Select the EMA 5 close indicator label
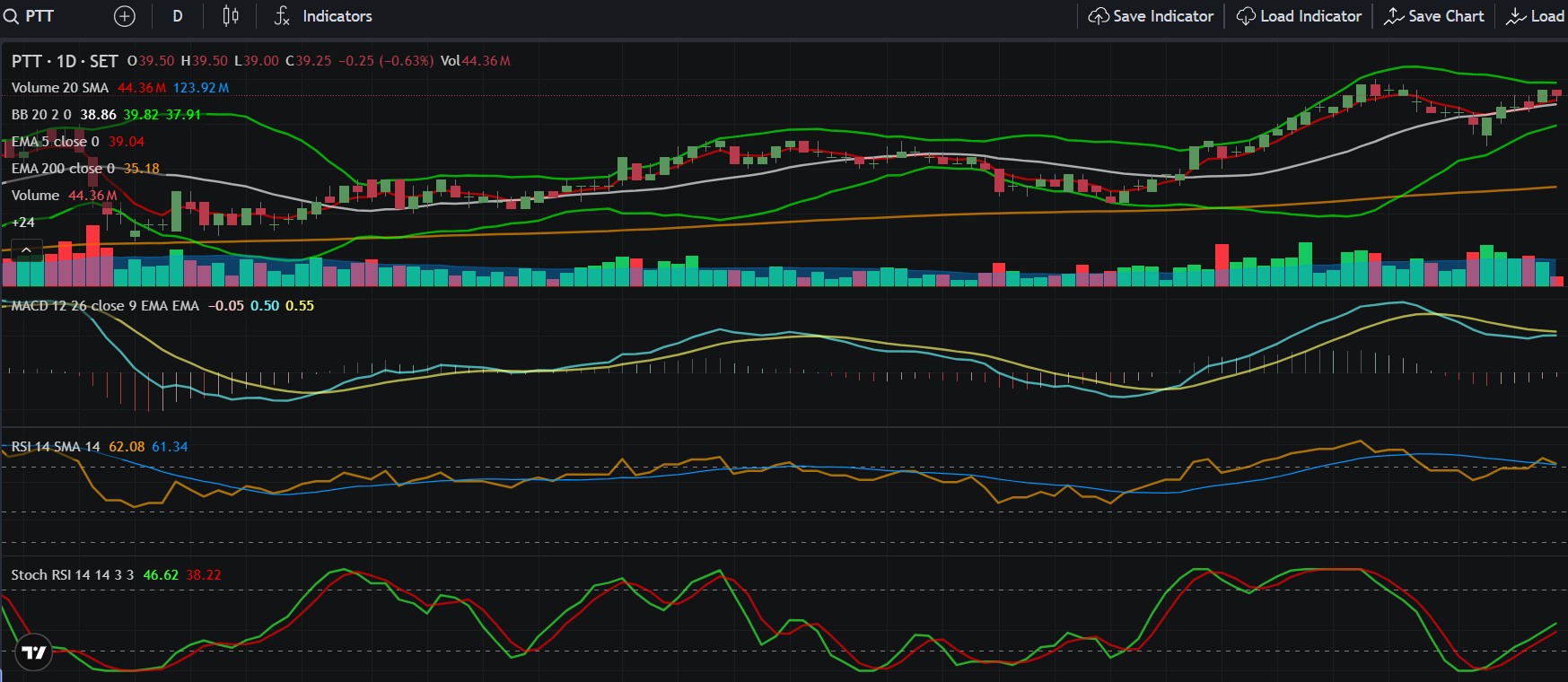 (x=56, y=142)
